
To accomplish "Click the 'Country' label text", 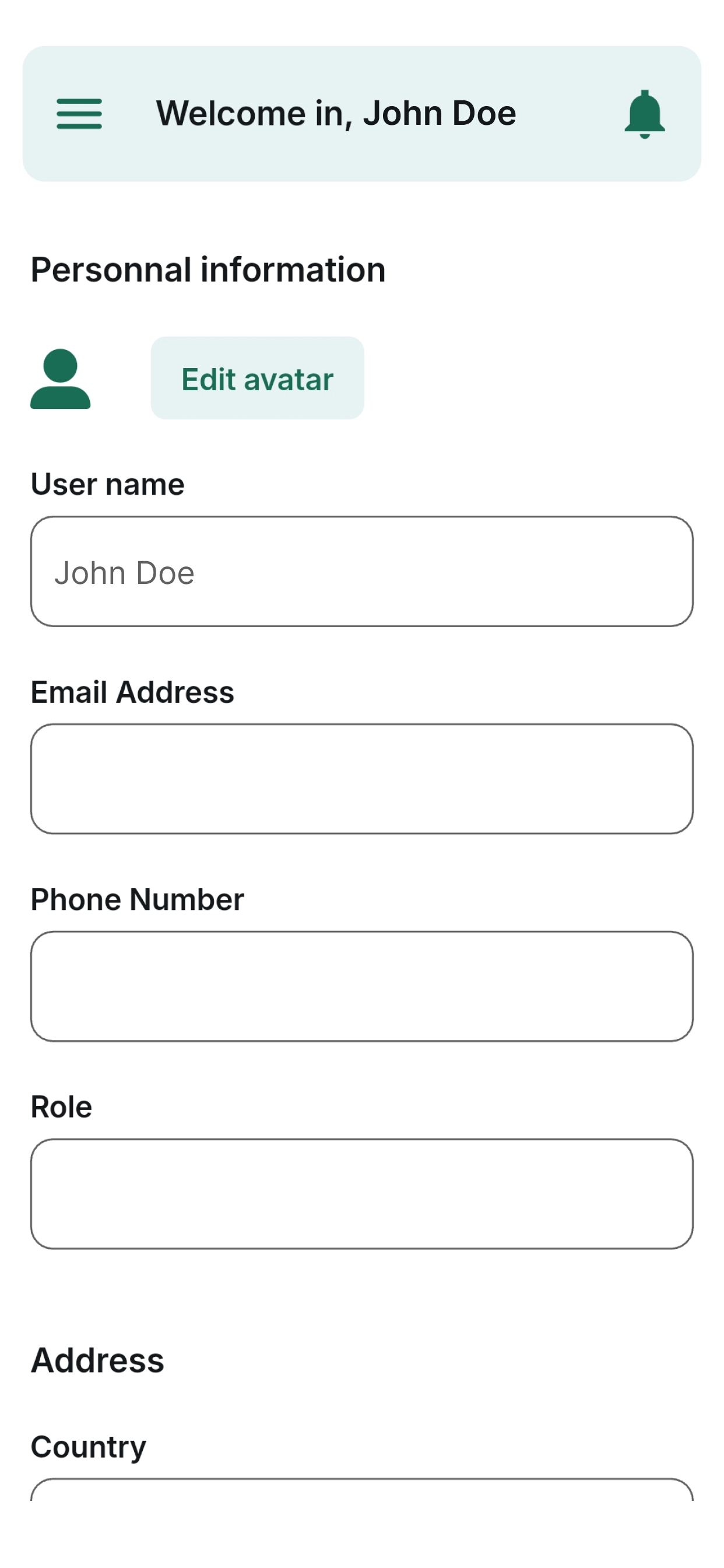I will [x=88, y=1447].
